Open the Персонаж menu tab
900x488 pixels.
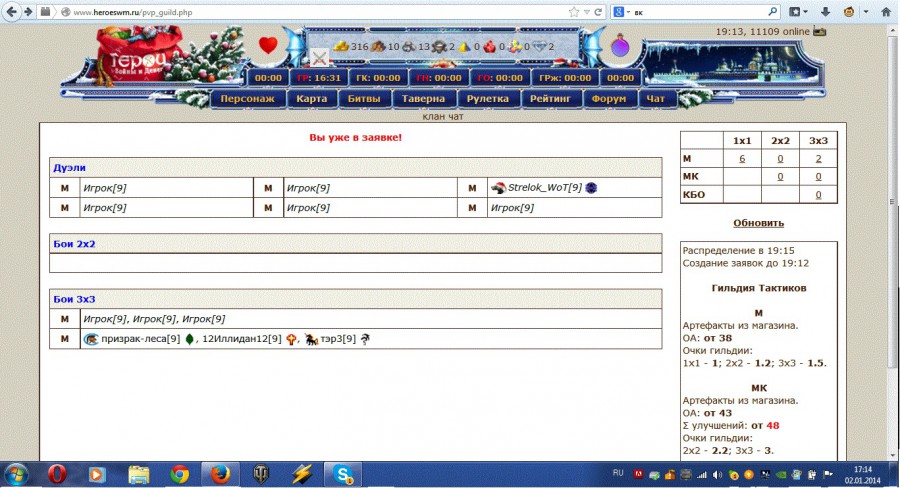(247, 99)
